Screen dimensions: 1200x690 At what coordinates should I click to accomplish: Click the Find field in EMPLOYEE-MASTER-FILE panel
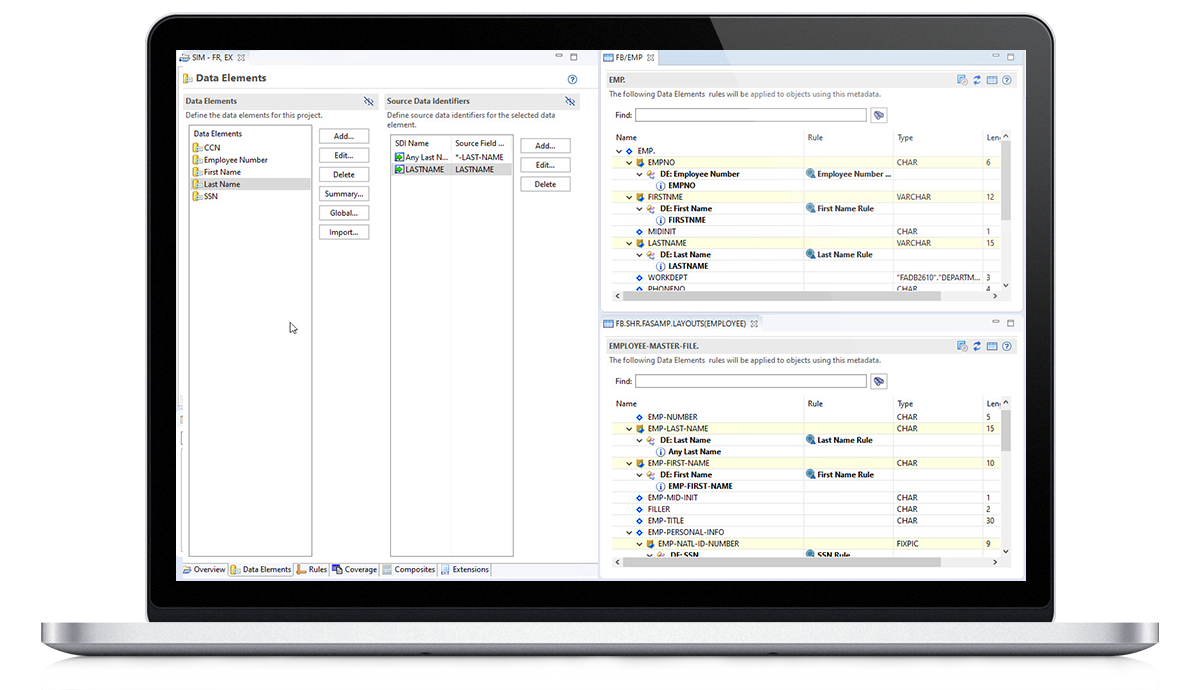point(750,382)
